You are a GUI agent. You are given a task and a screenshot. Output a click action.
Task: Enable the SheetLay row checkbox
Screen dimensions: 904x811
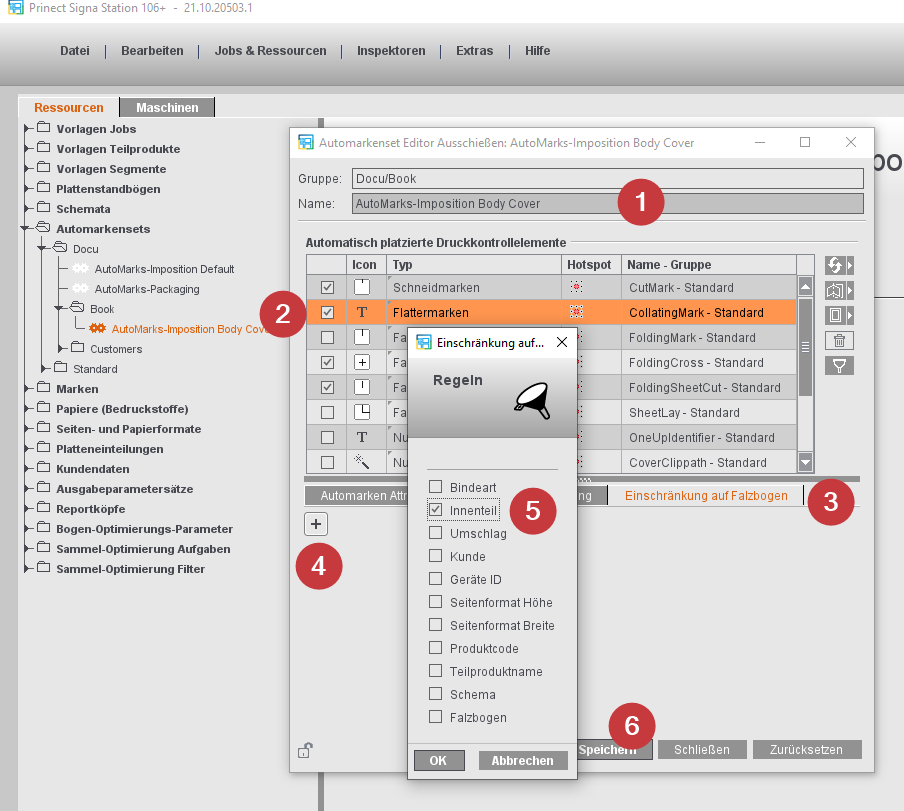click(327, 412)
